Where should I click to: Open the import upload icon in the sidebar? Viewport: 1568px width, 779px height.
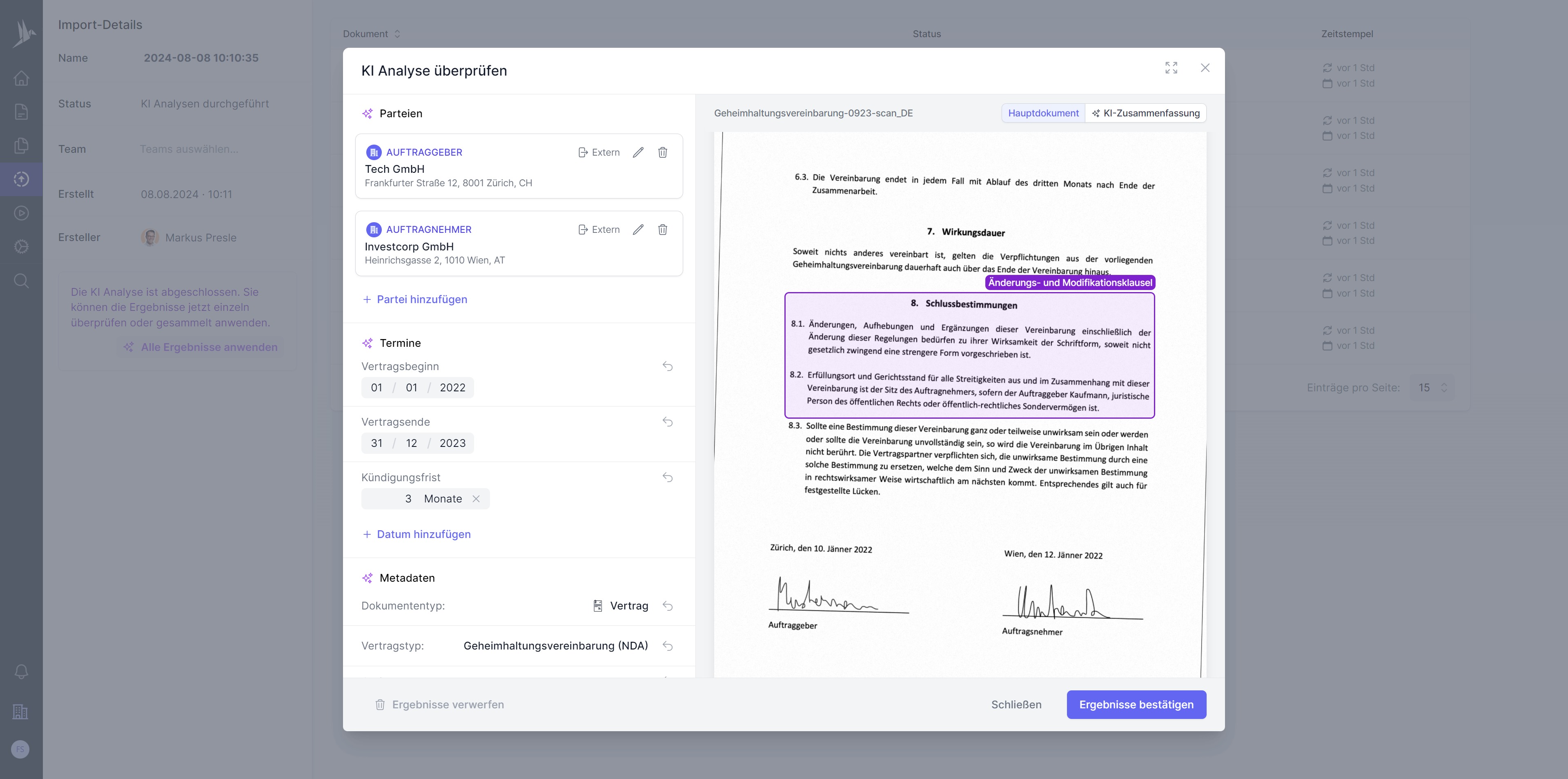pyautogui.click(x=21, y=179)
